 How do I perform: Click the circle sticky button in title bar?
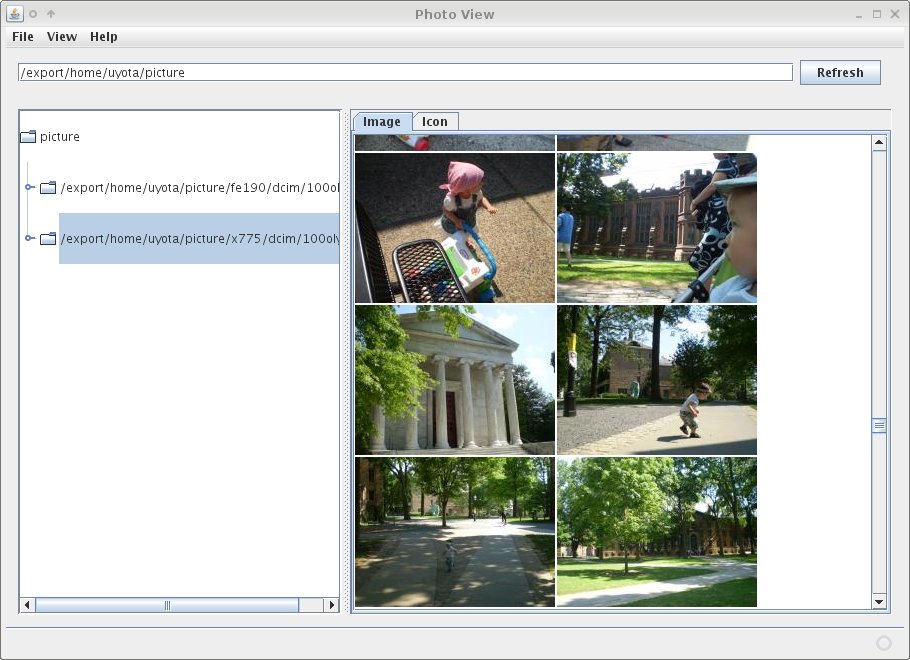pyautogui.click(x=33, y=14)
